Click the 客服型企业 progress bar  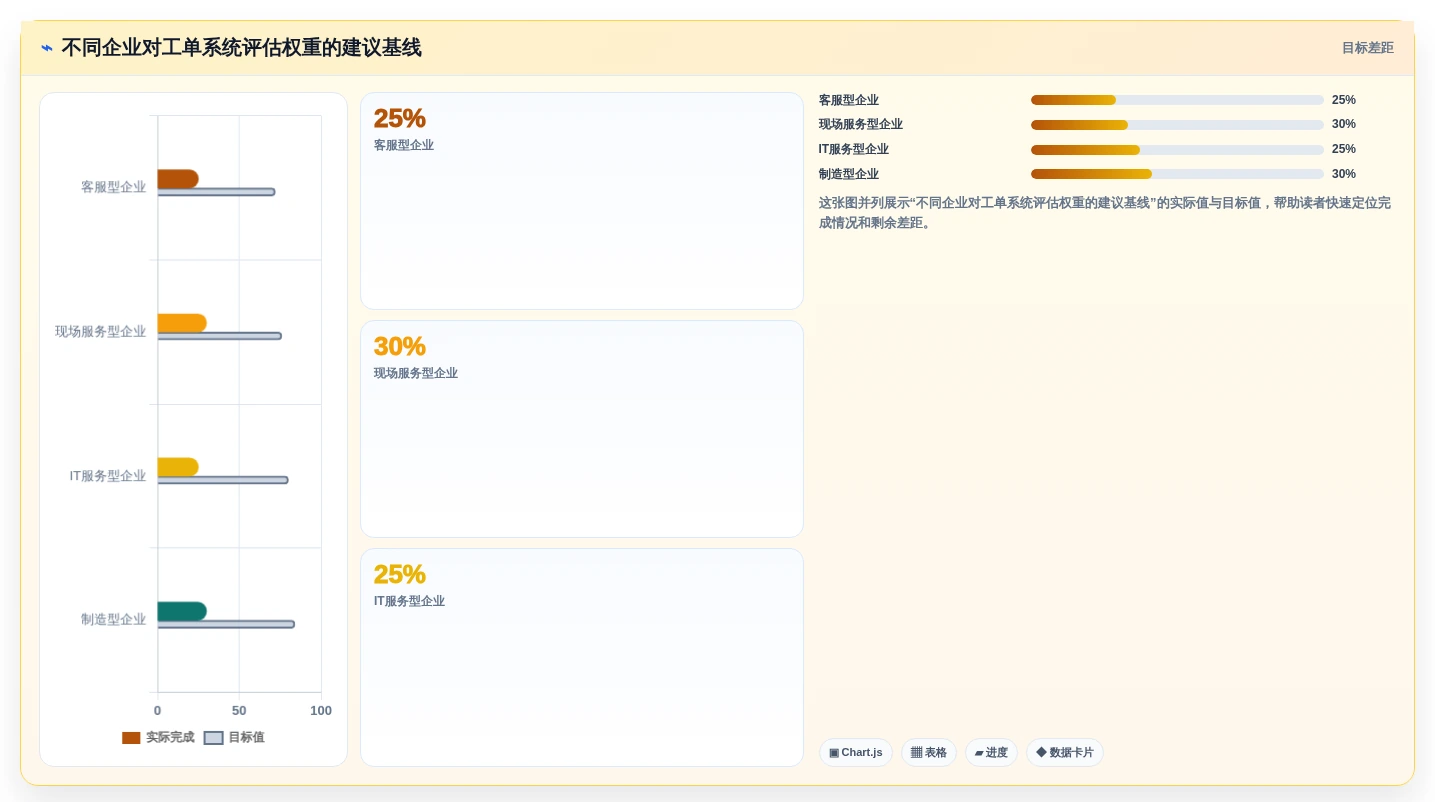pos(1177,100)
